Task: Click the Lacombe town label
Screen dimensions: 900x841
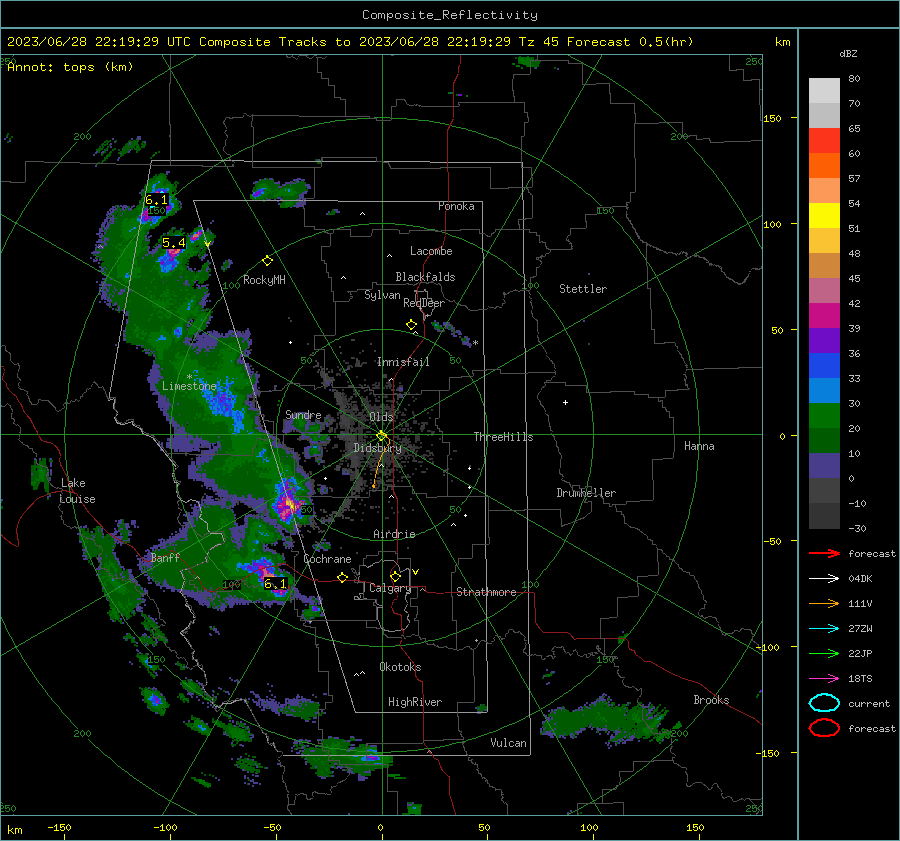Action: [x=431, y=251]
